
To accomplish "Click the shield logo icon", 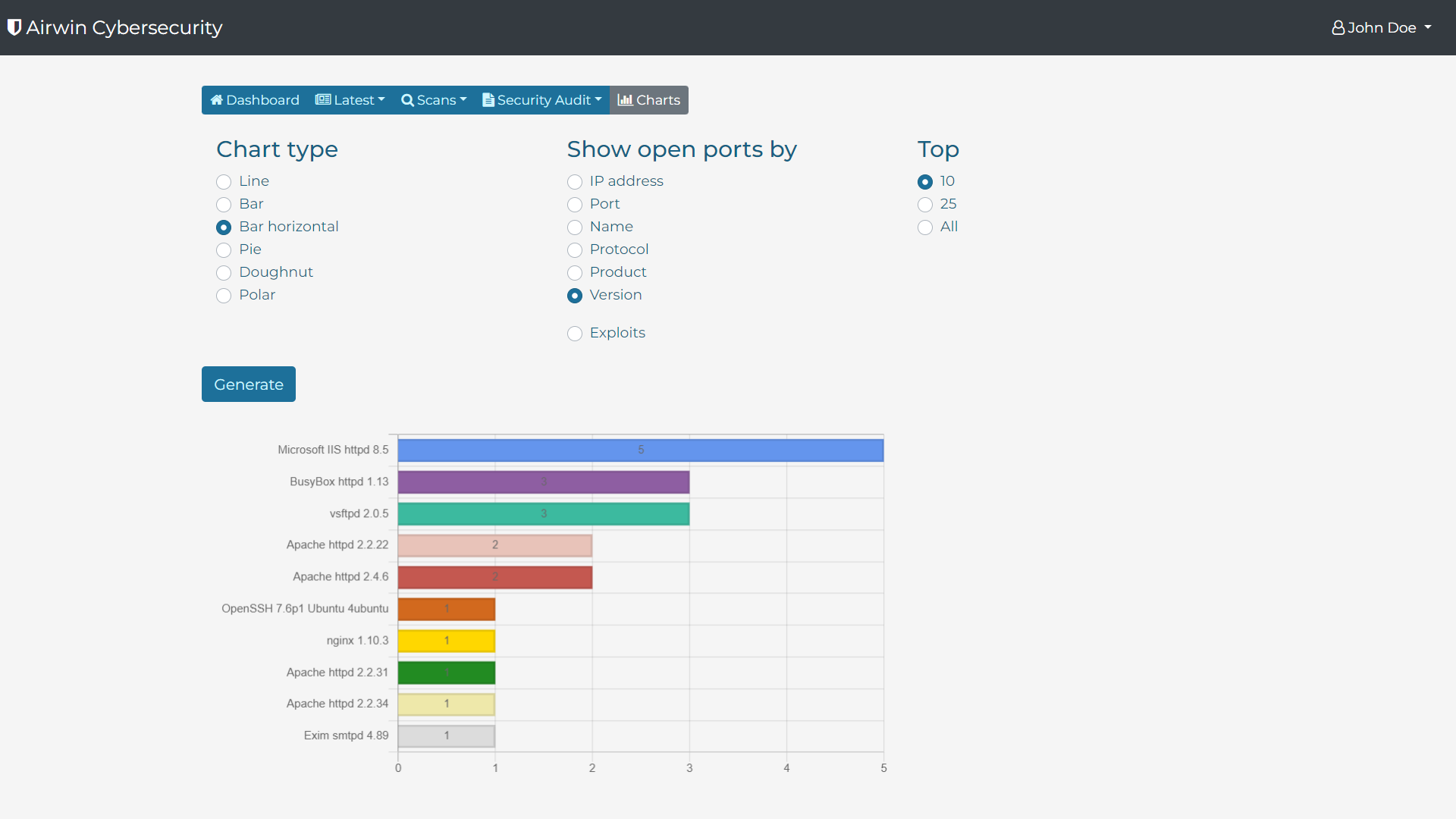I will click(x=14, y=27).
